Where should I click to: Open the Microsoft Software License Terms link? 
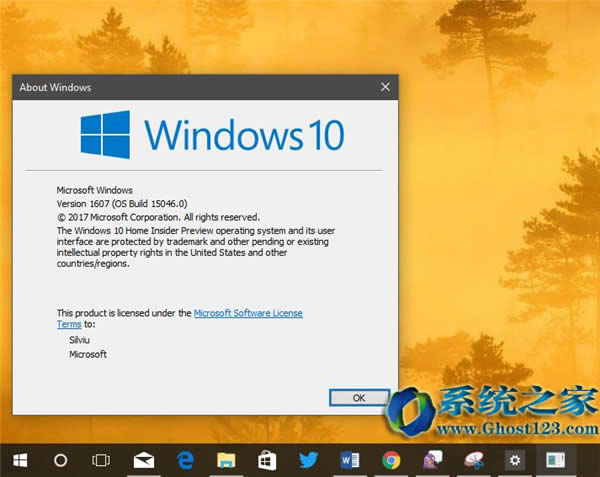click(248, 313)
